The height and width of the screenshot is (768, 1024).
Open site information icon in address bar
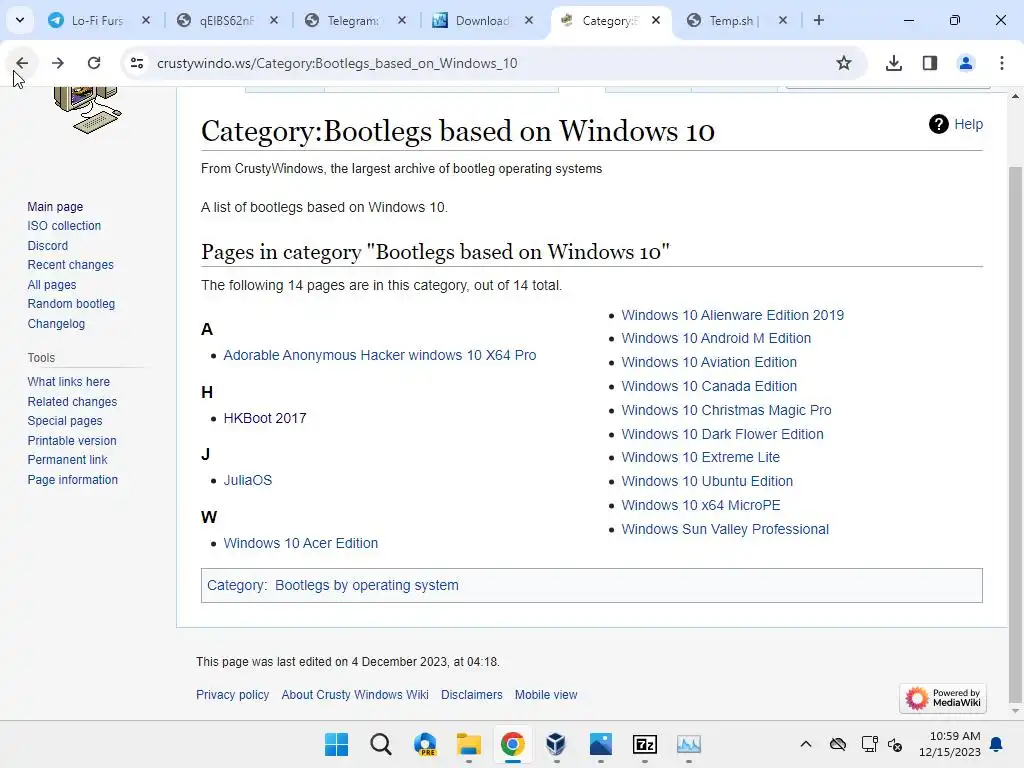click(136, 63)
